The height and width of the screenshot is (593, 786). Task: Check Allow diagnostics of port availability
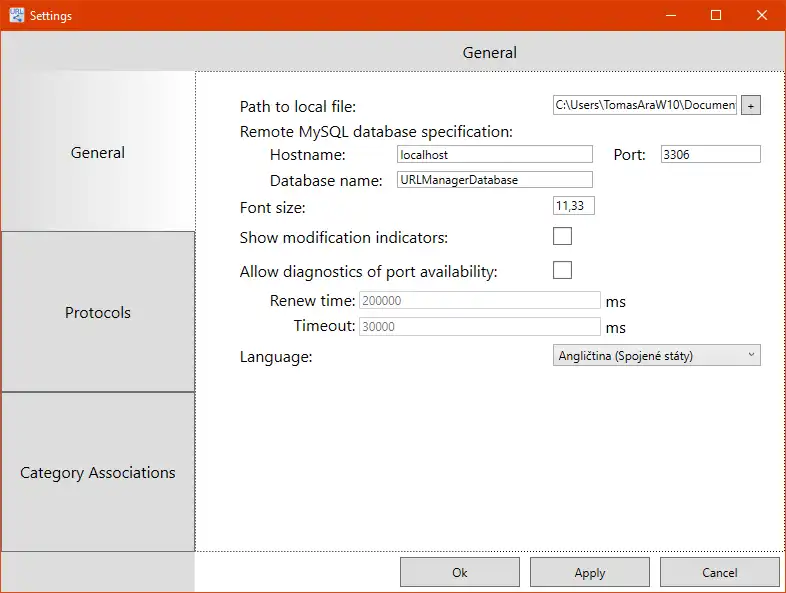[x=562, y=270]
